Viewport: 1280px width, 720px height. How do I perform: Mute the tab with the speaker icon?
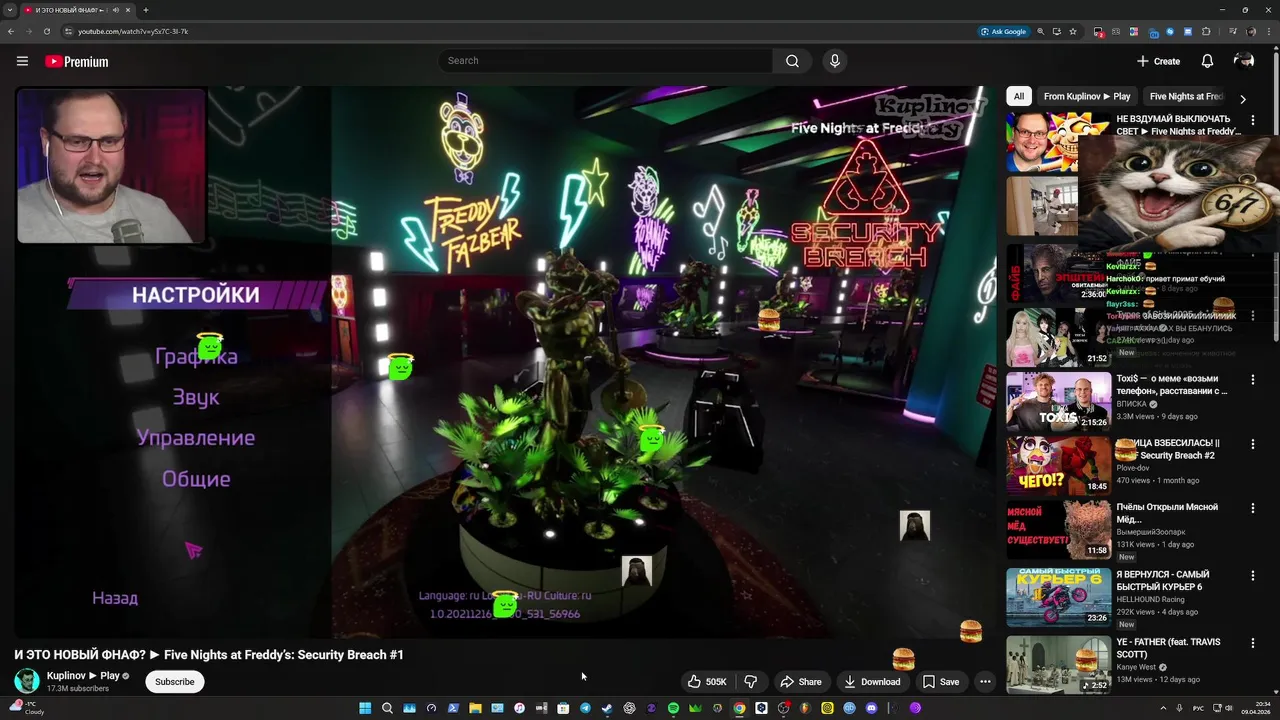click(x=117, y=10)
